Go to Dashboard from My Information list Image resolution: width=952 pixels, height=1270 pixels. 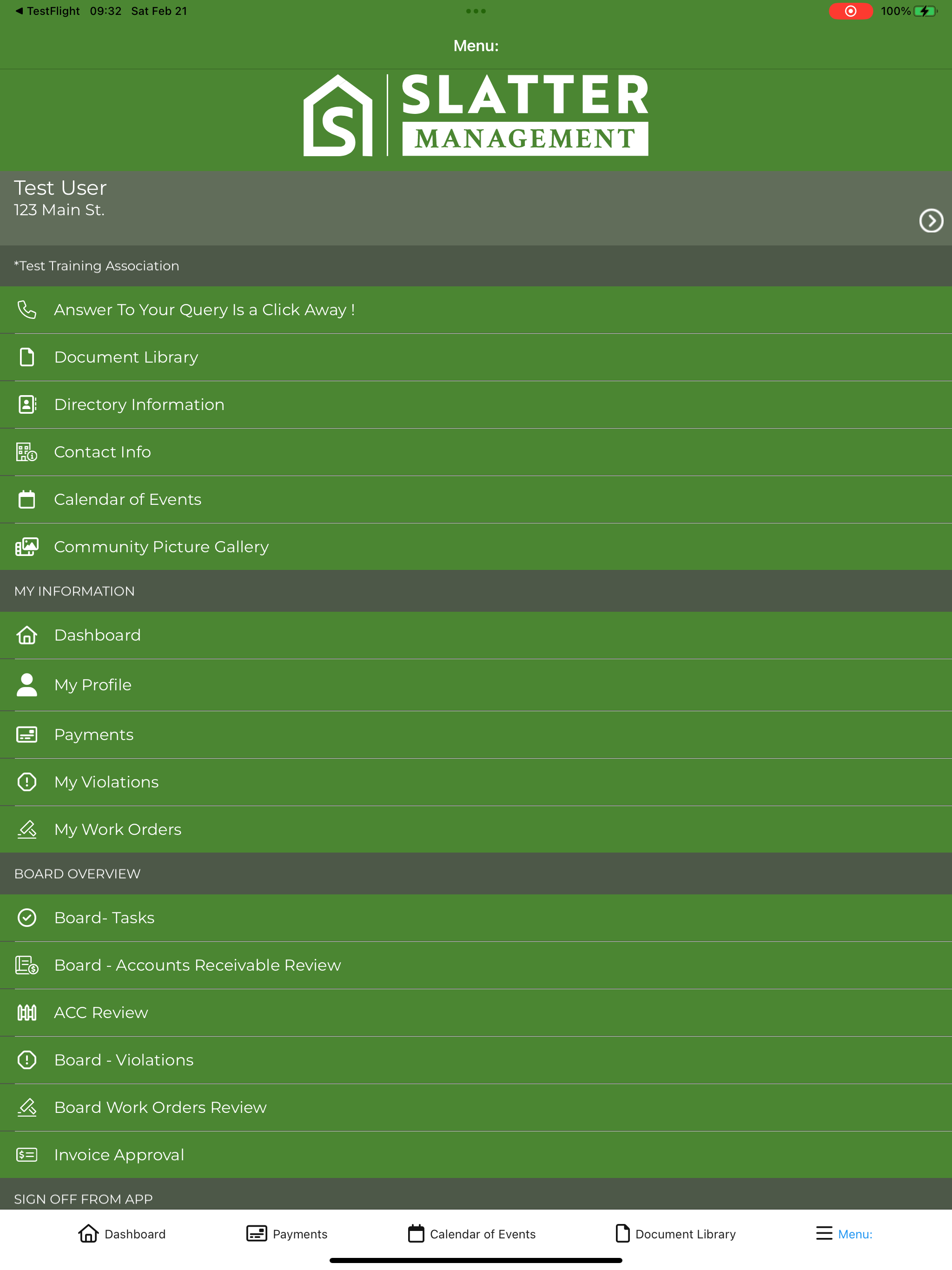click(x=476, y=635)
